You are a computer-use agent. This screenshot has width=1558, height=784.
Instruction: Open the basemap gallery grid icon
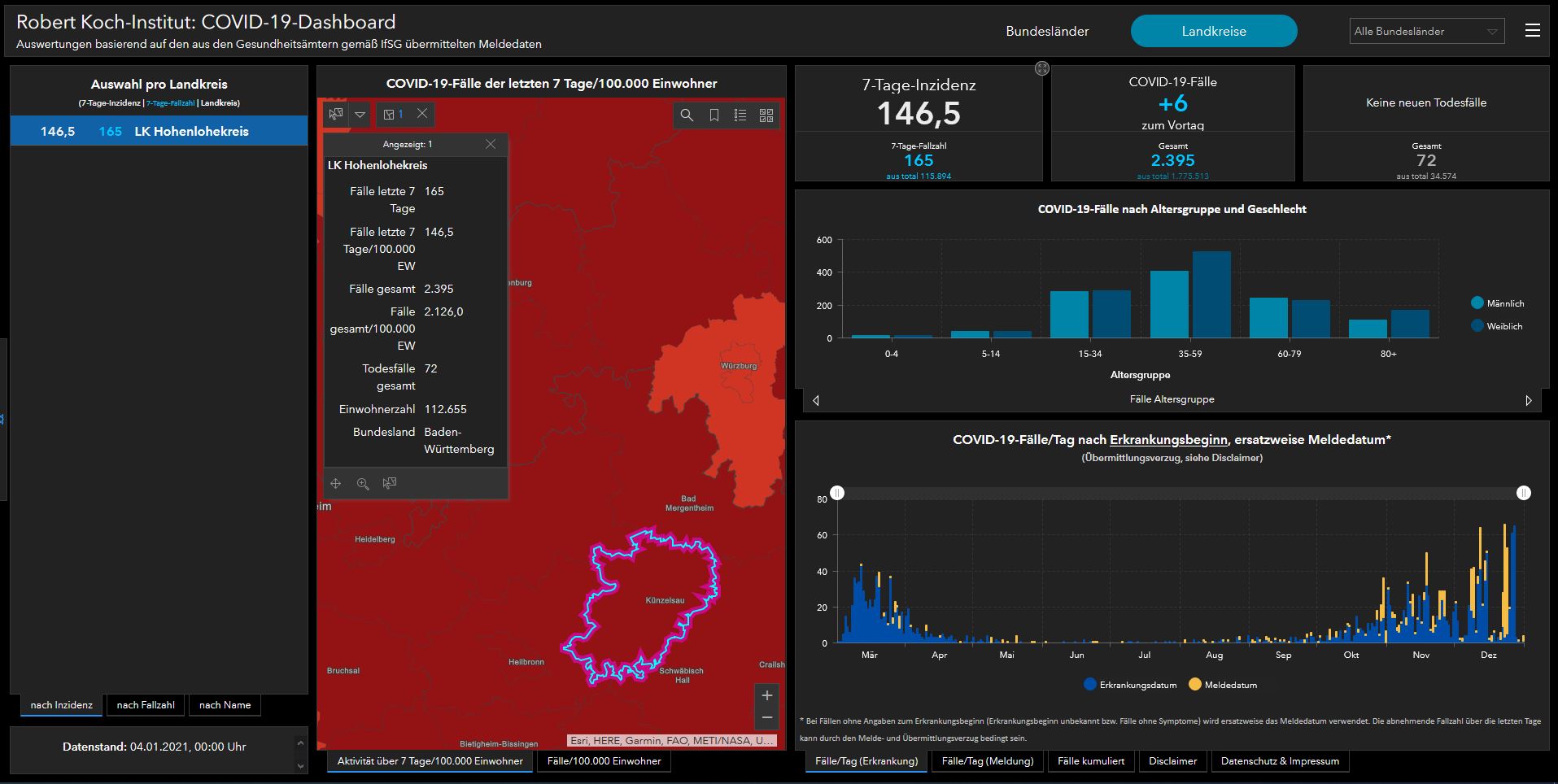(x=766, y=115)
